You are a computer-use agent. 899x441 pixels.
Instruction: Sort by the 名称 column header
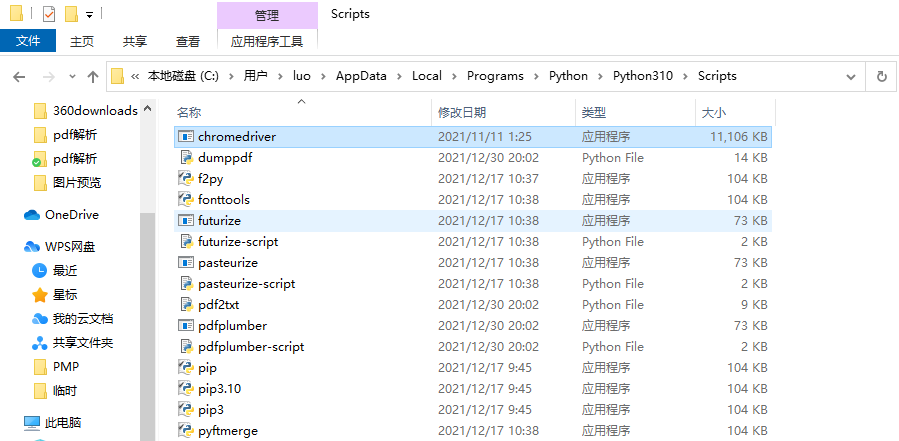(301, 113)
